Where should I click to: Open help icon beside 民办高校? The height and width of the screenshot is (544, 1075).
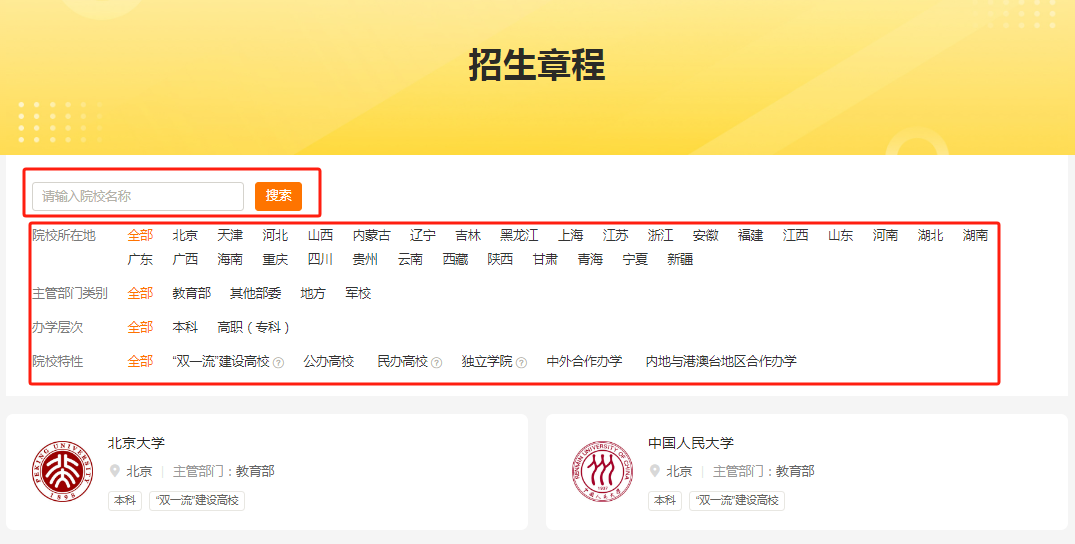tap(437, 363)
